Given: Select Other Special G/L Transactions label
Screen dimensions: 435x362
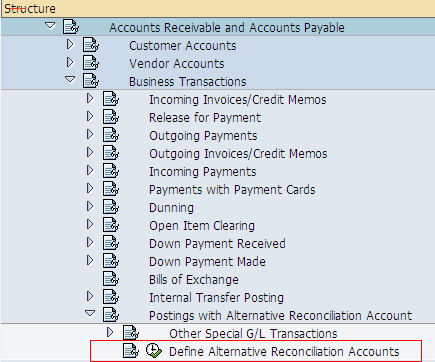Looking at the screenshot, I should tap(253, 333).
